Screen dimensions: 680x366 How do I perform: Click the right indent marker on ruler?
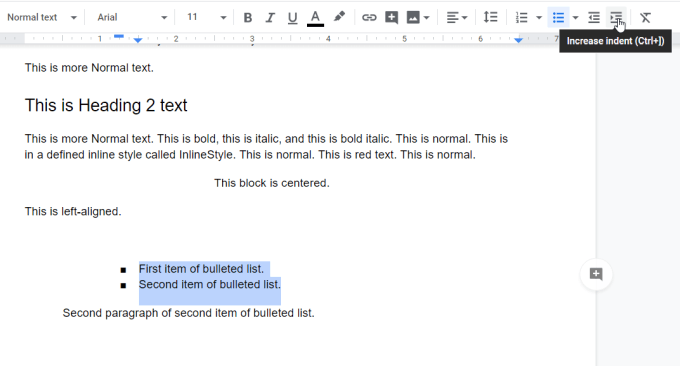click(518, 40)
